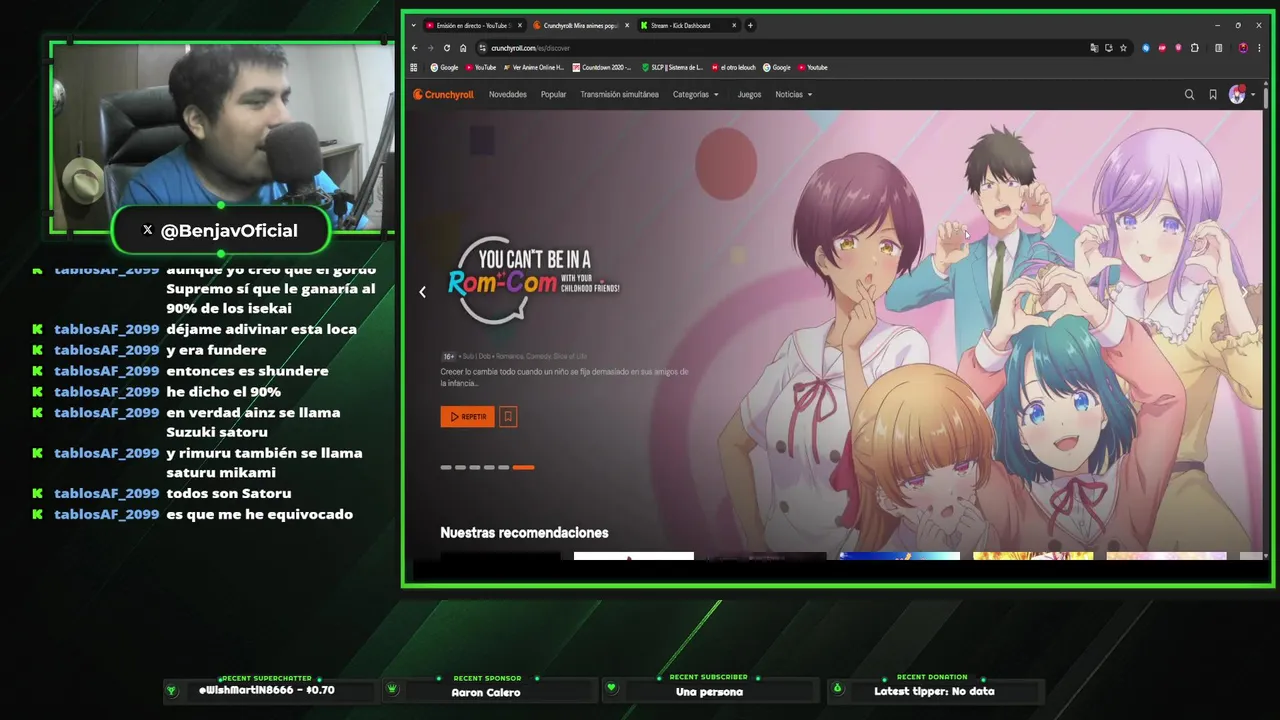The height and width of the screenshot is (720, 1280).
Task: Add the featured anime to watchlist
Action: 508,417
